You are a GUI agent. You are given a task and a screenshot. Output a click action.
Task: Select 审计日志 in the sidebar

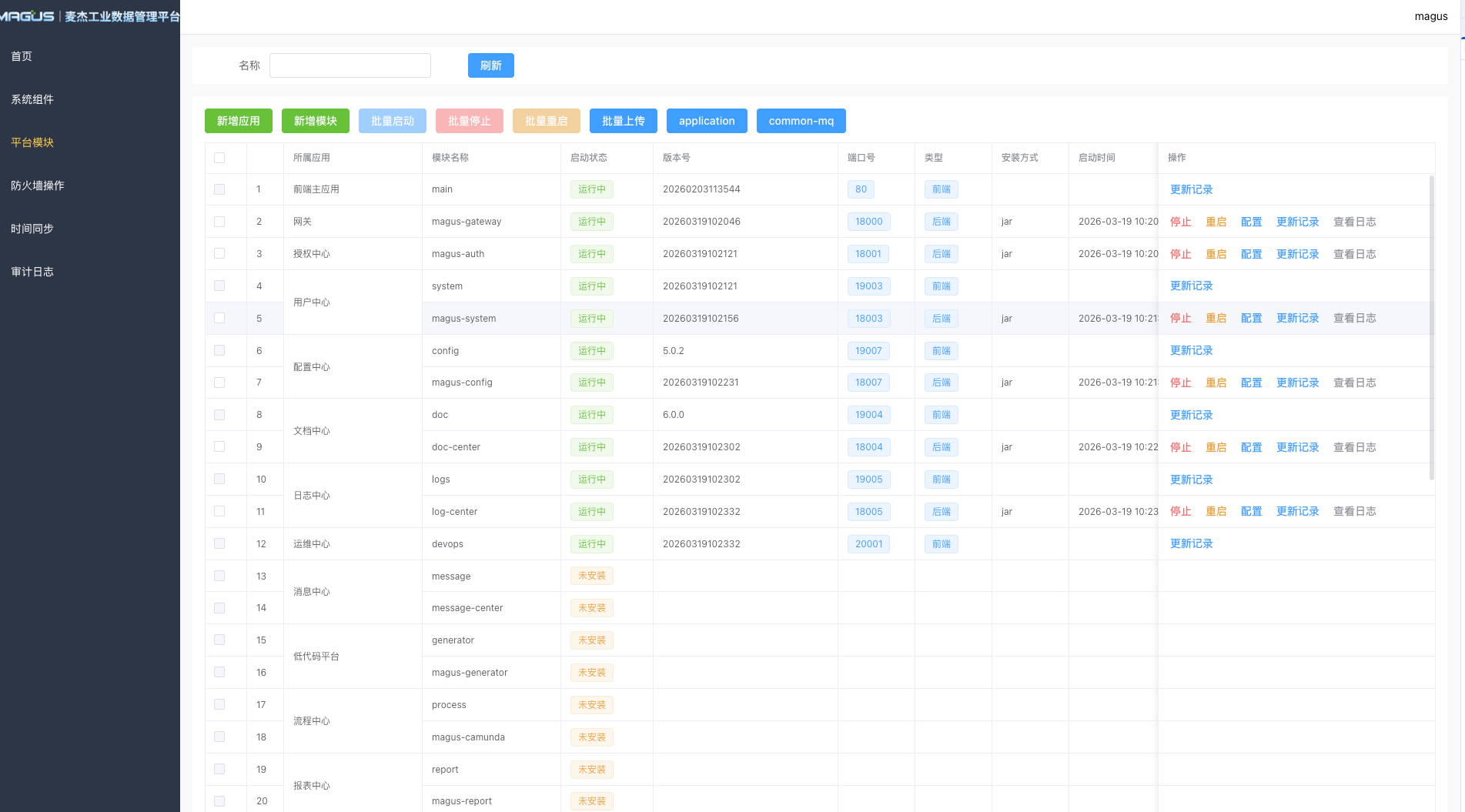[x=32, y=272]
